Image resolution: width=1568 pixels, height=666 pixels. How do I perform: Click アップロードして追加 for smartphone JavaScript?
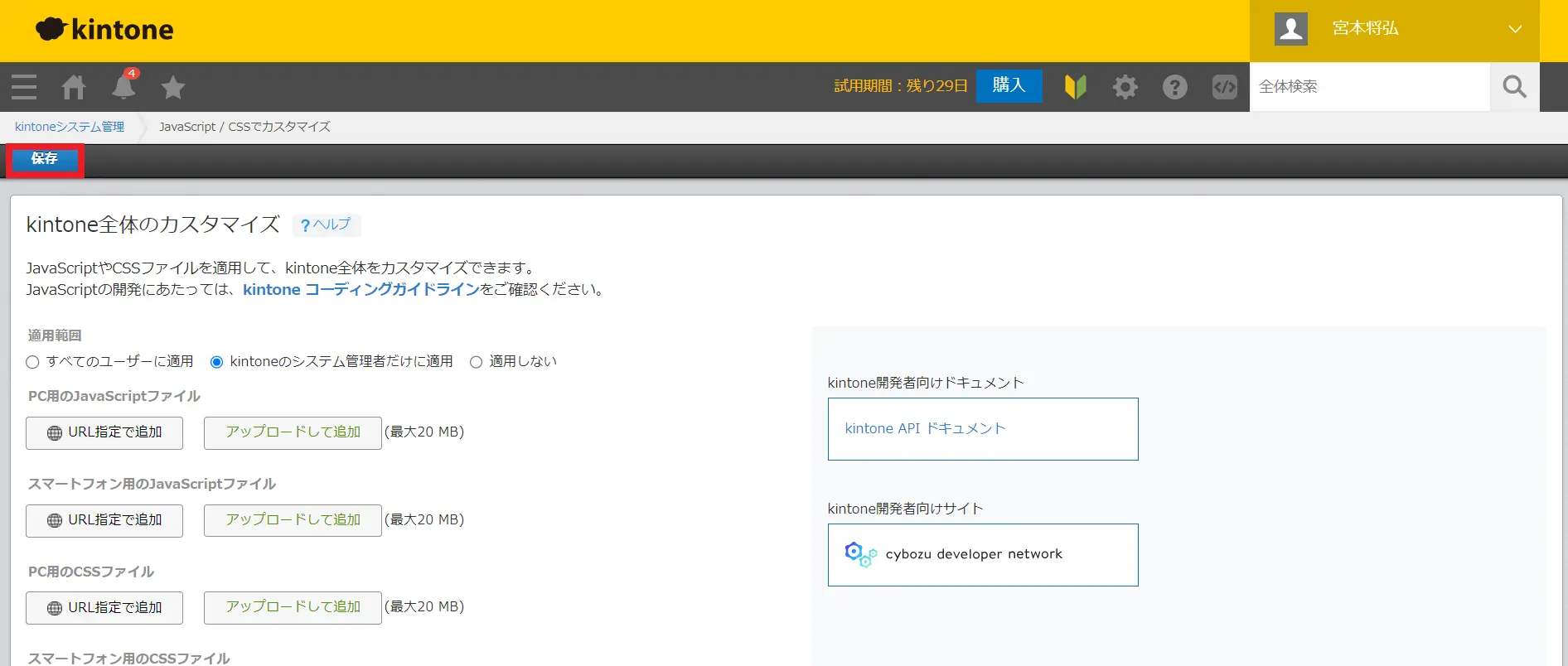pos(293,520)
